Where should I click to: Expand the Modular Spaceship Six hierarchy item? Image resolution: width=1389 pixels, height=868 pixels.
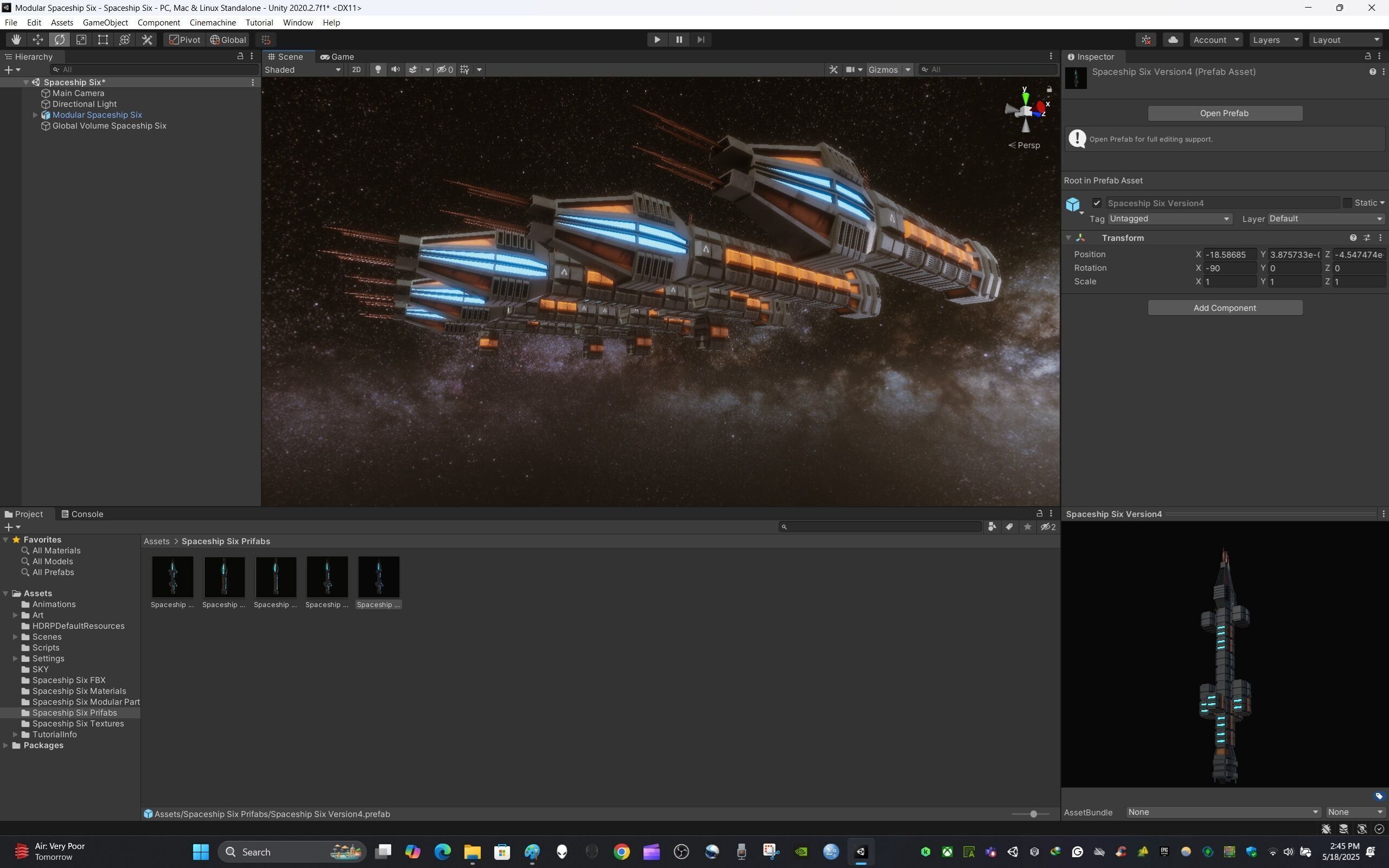tap(35, 115)
